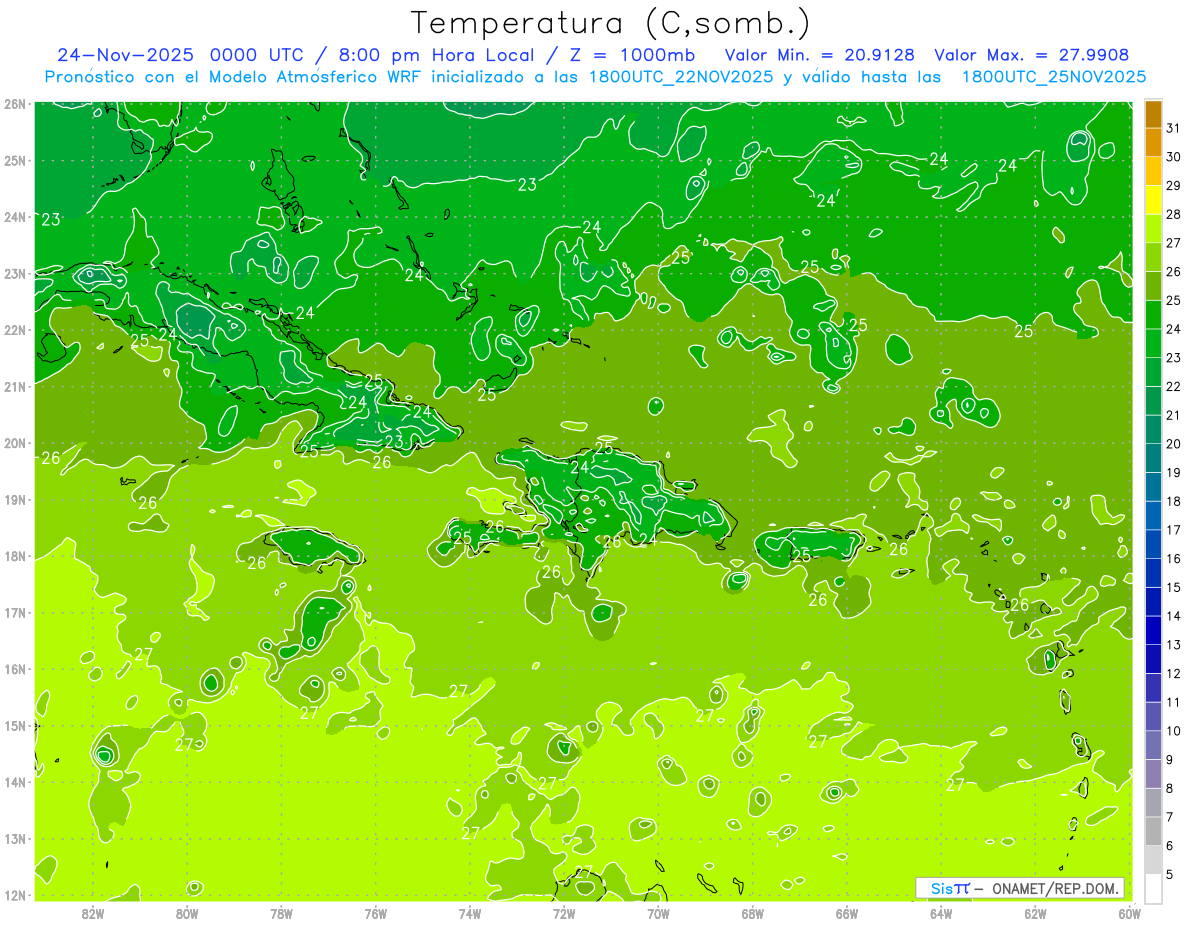Pick the dark blue swatch between scale labels 13 and 14
Screen dimensions: 1200x927
(1153, 630)
